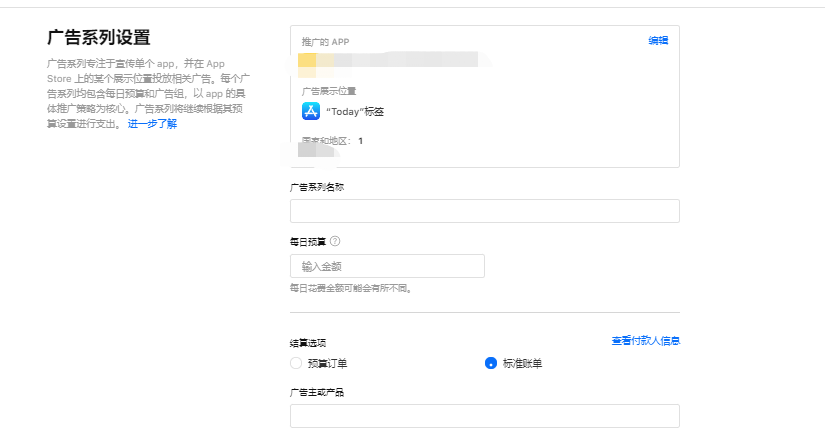This screenshot has width=825, height=439.
Task: Click the "Today"标签 placement text
Action: (355, 112)
